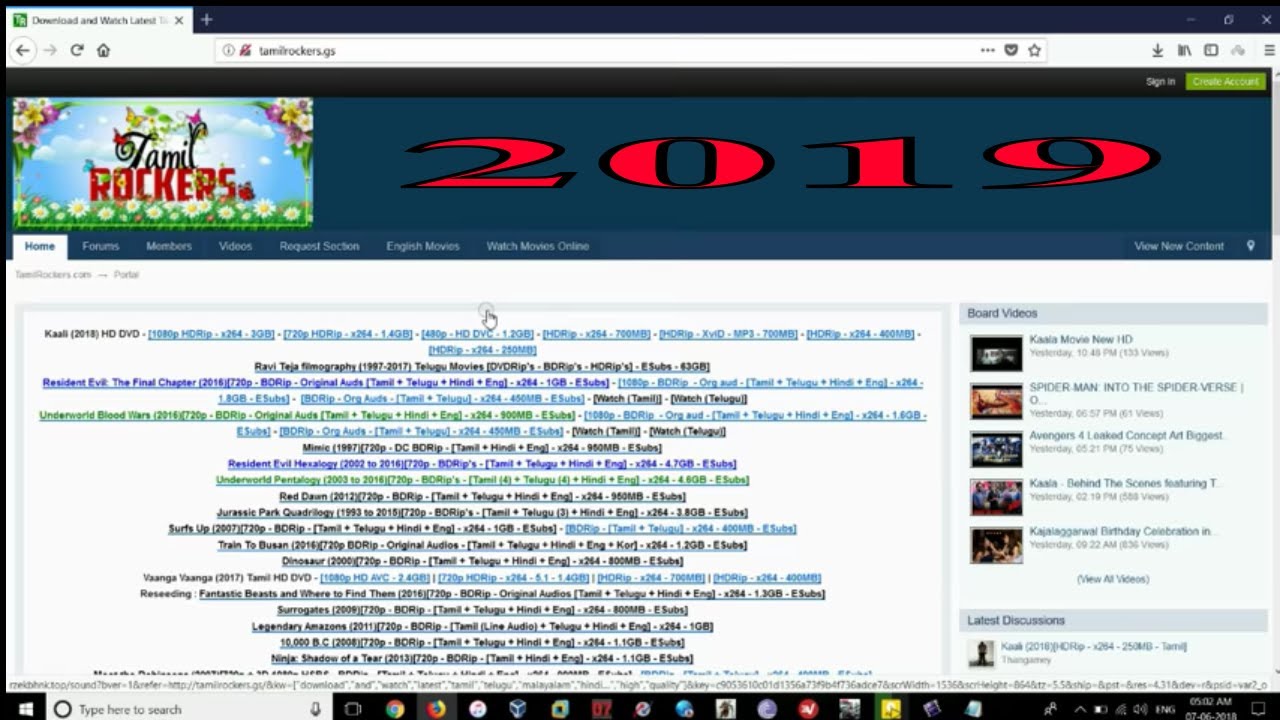Open the Windows Start menu
The width and height of the screenshot is (1280, 720).
(25, 709)
